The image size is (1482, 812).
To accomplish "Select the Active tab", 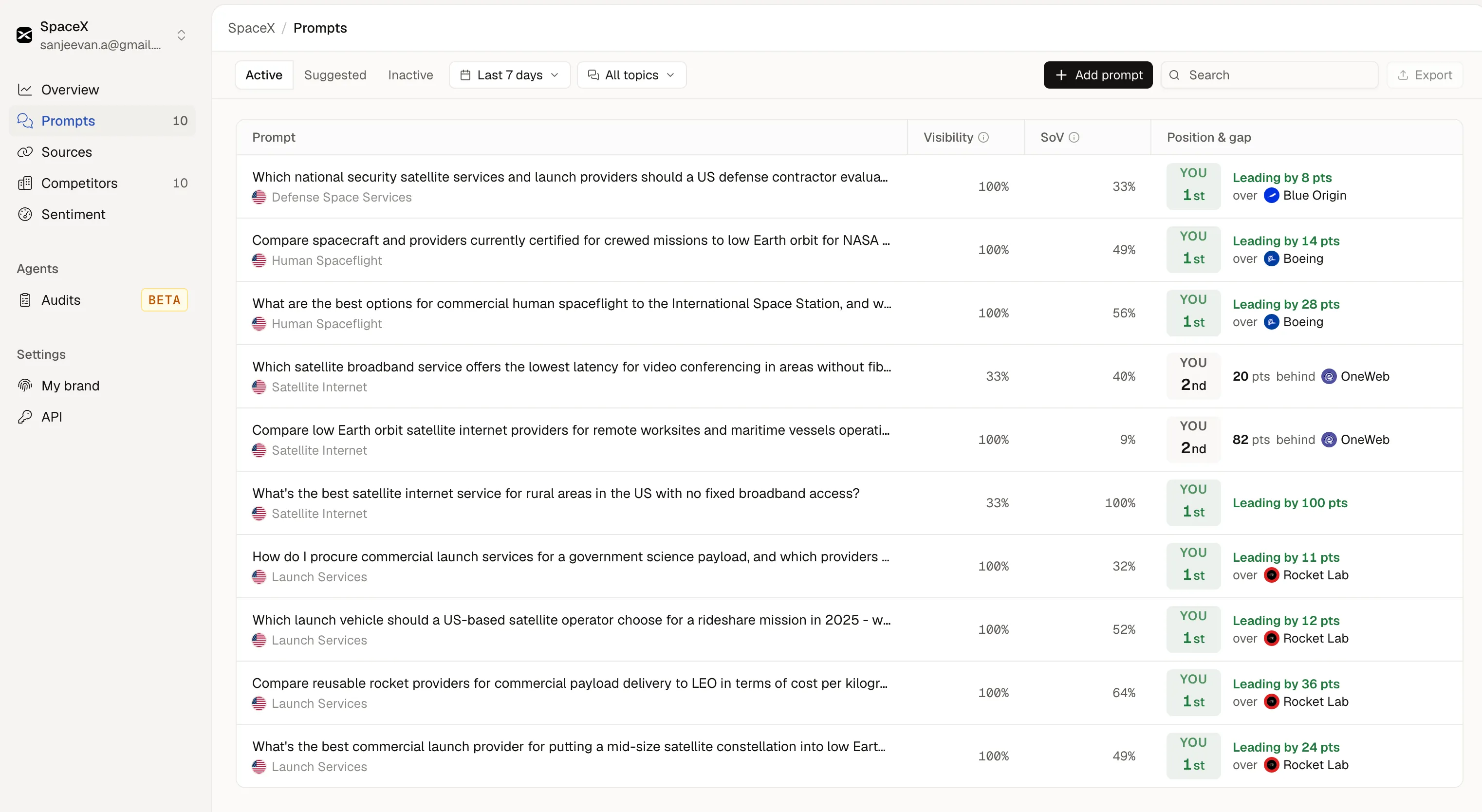I will coord(264,75).
